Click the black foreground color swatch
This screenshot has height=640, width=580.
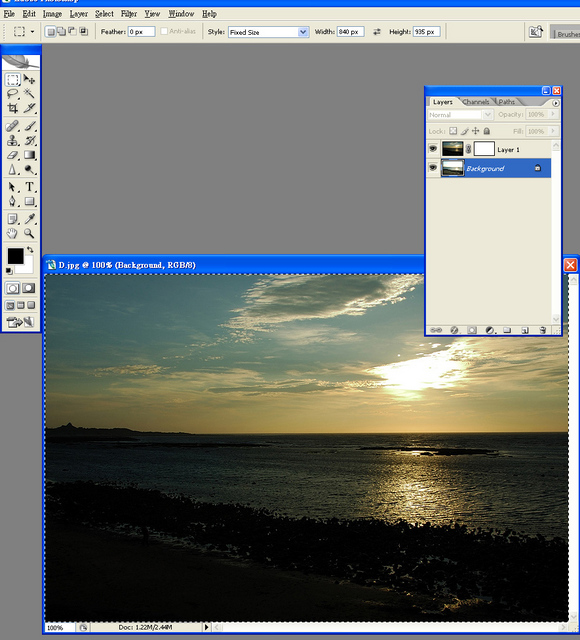[x=15, y=256]
